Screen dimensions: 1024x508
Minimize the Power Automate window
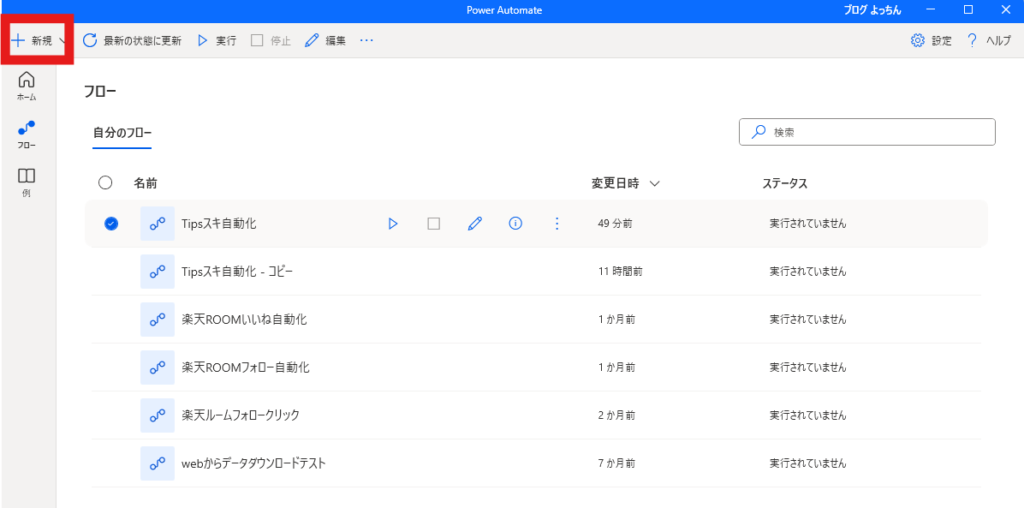click(x=933, y=9)
